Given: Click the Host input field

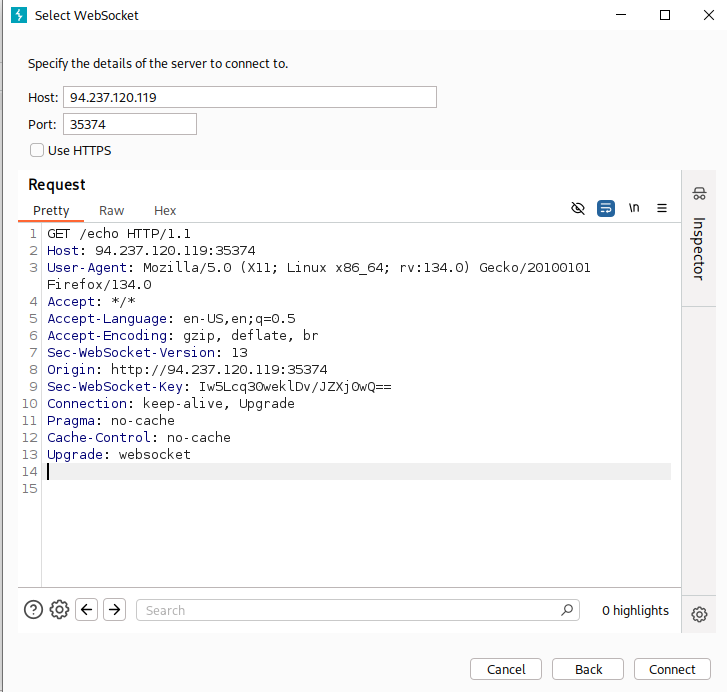Looking at the screenshot, I should tap(250, 97).
